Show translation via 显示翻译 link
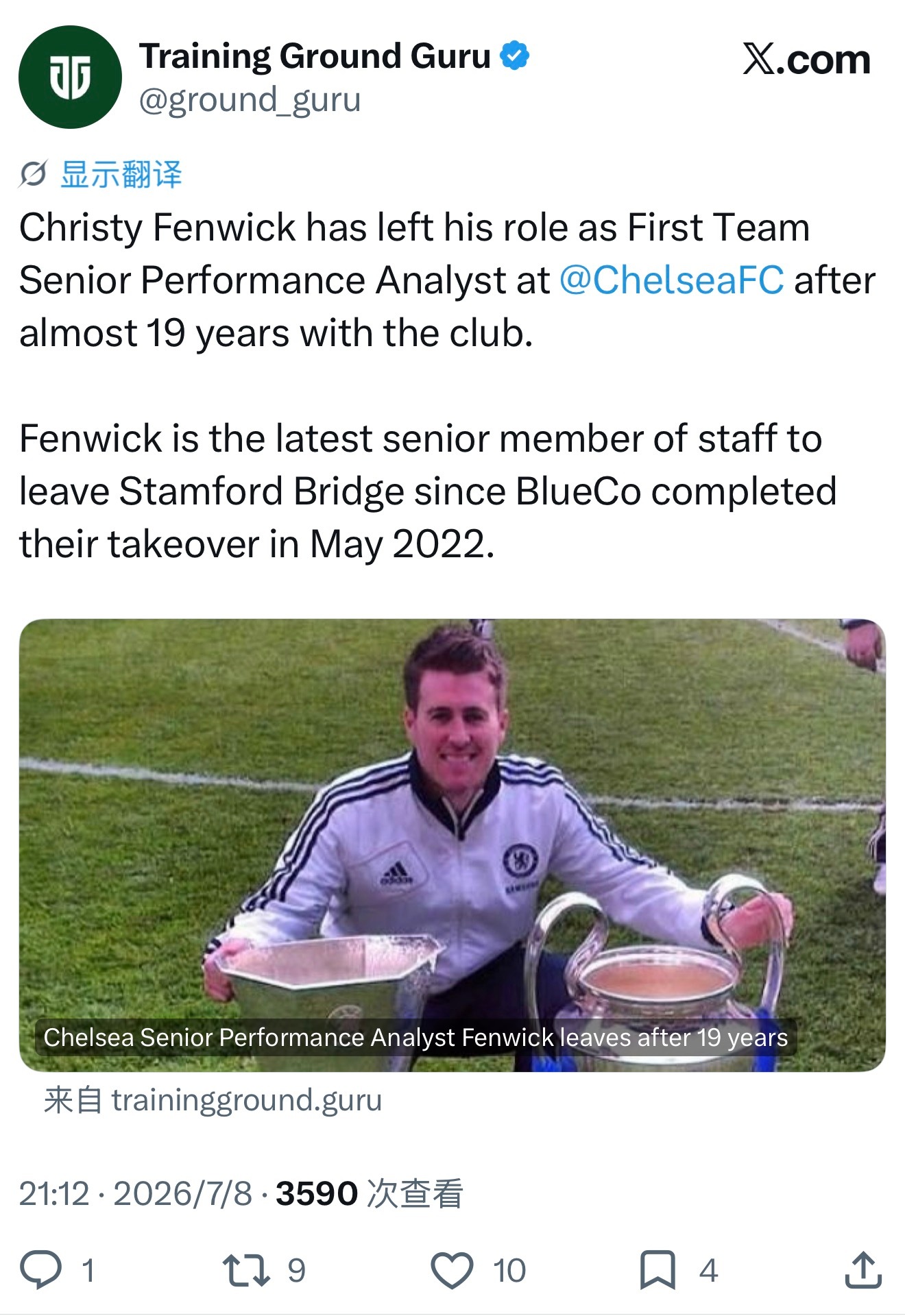This screenshot has height=1316, width=905. click(x=121, y=174)
